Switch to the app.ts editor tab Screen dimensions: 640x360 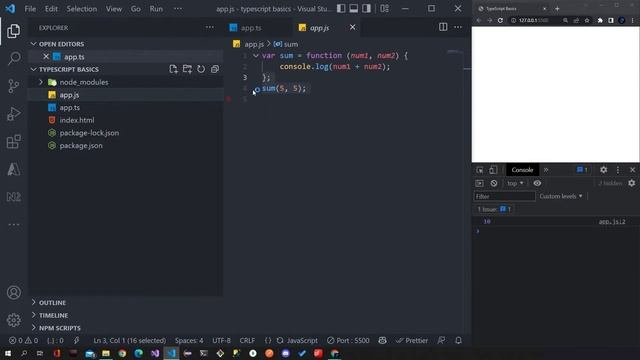(251, 28)
